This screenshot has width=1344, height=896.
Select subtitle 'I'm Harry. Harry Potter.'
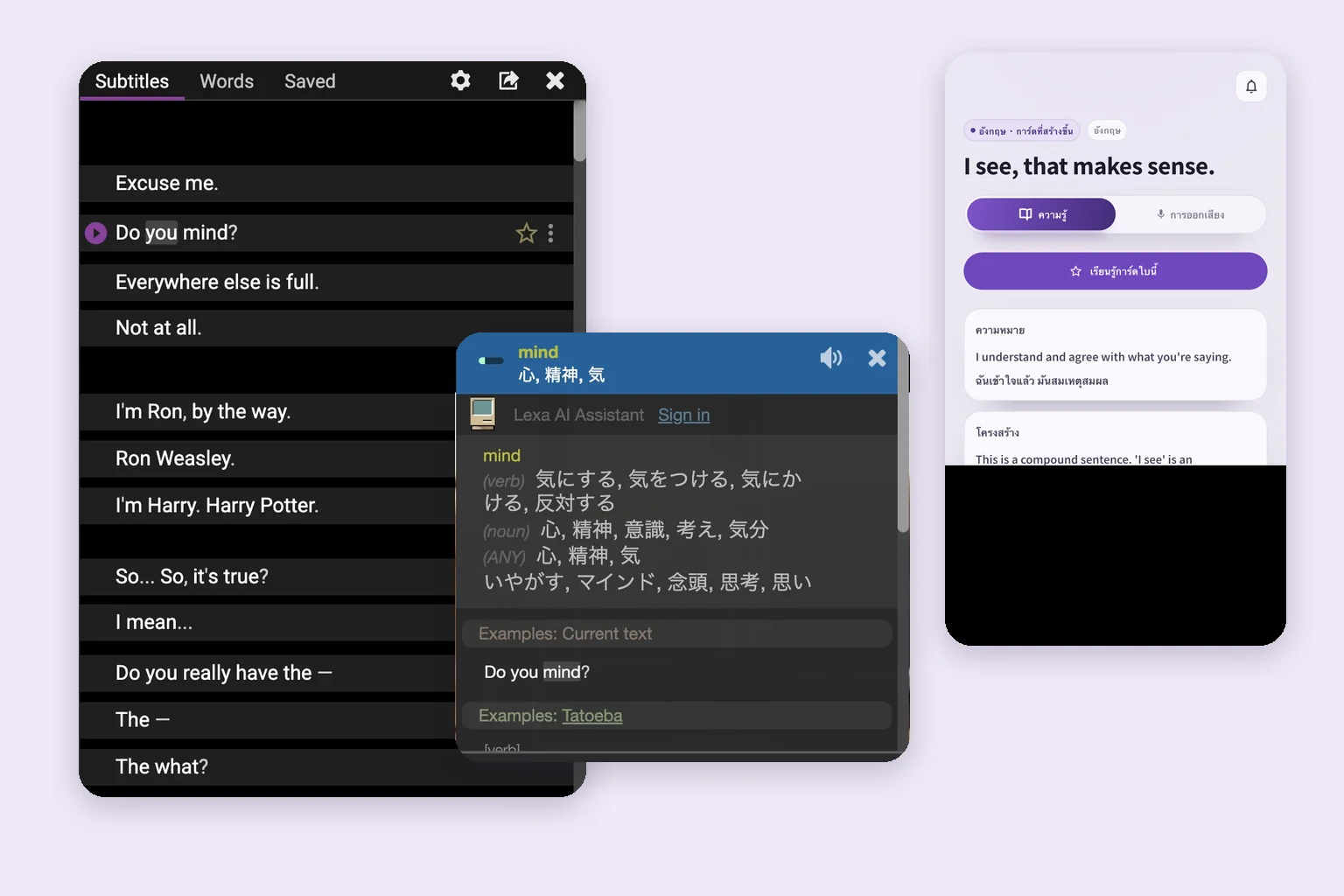[x=268, y=506]
